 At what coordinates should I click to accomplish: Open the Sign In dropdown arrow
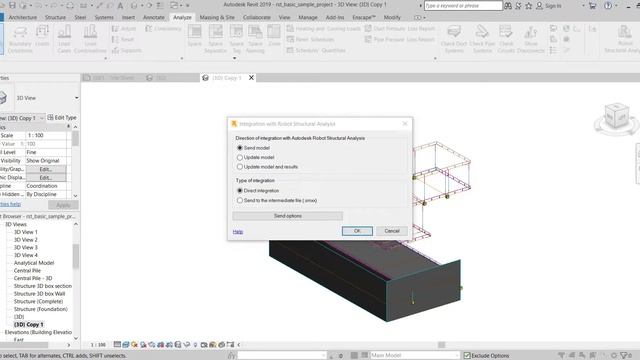coord(583,6)
